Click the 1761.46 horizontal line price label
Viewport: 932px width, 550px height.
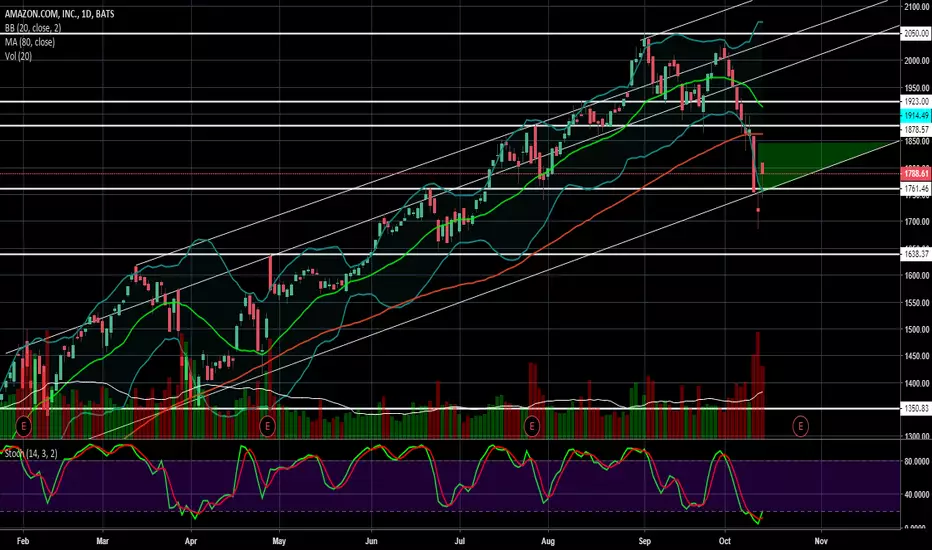point(916,189)
